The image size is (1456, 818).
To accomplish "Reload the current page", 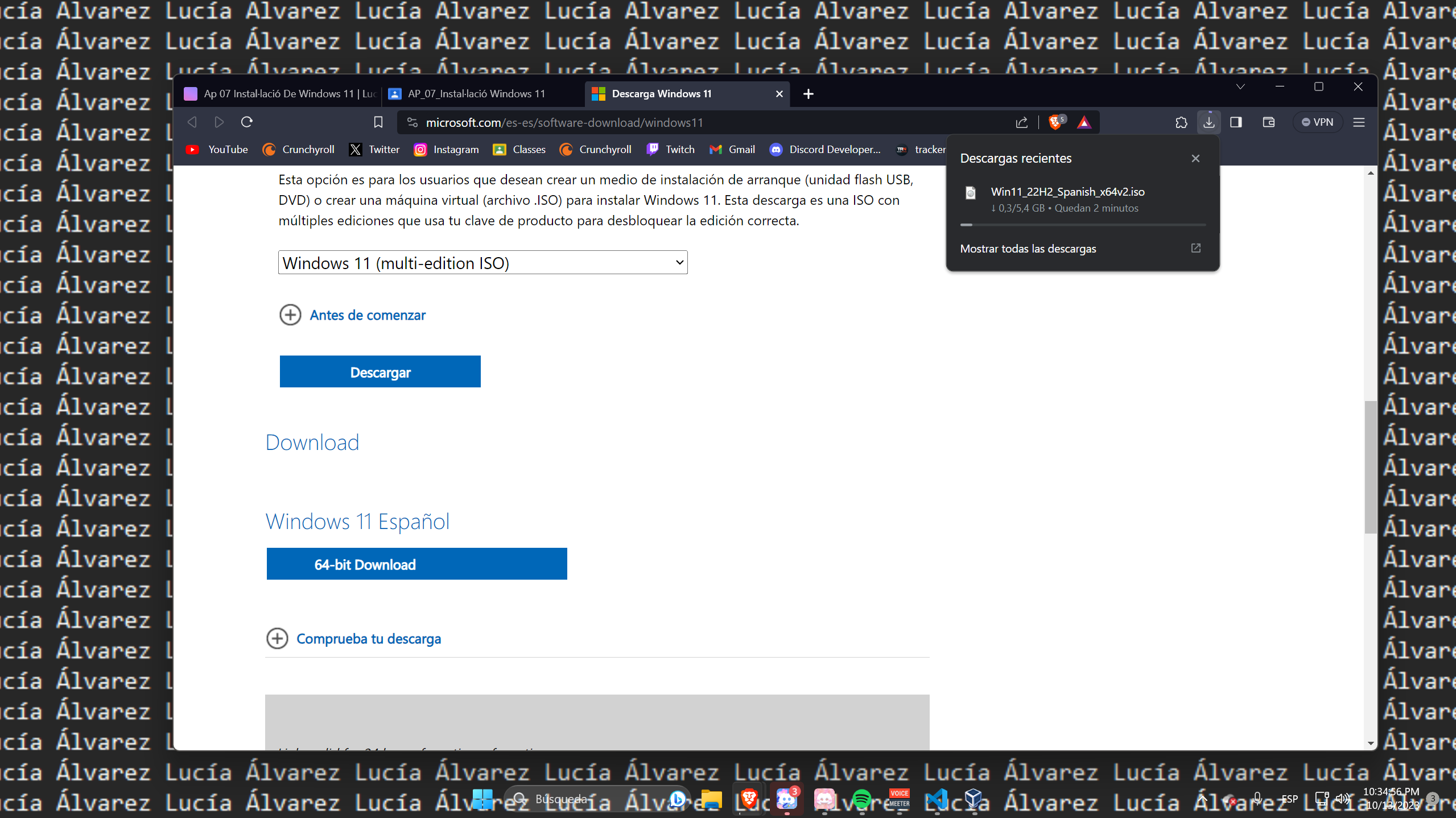I will pyautogui.click(x=246, y=122).
